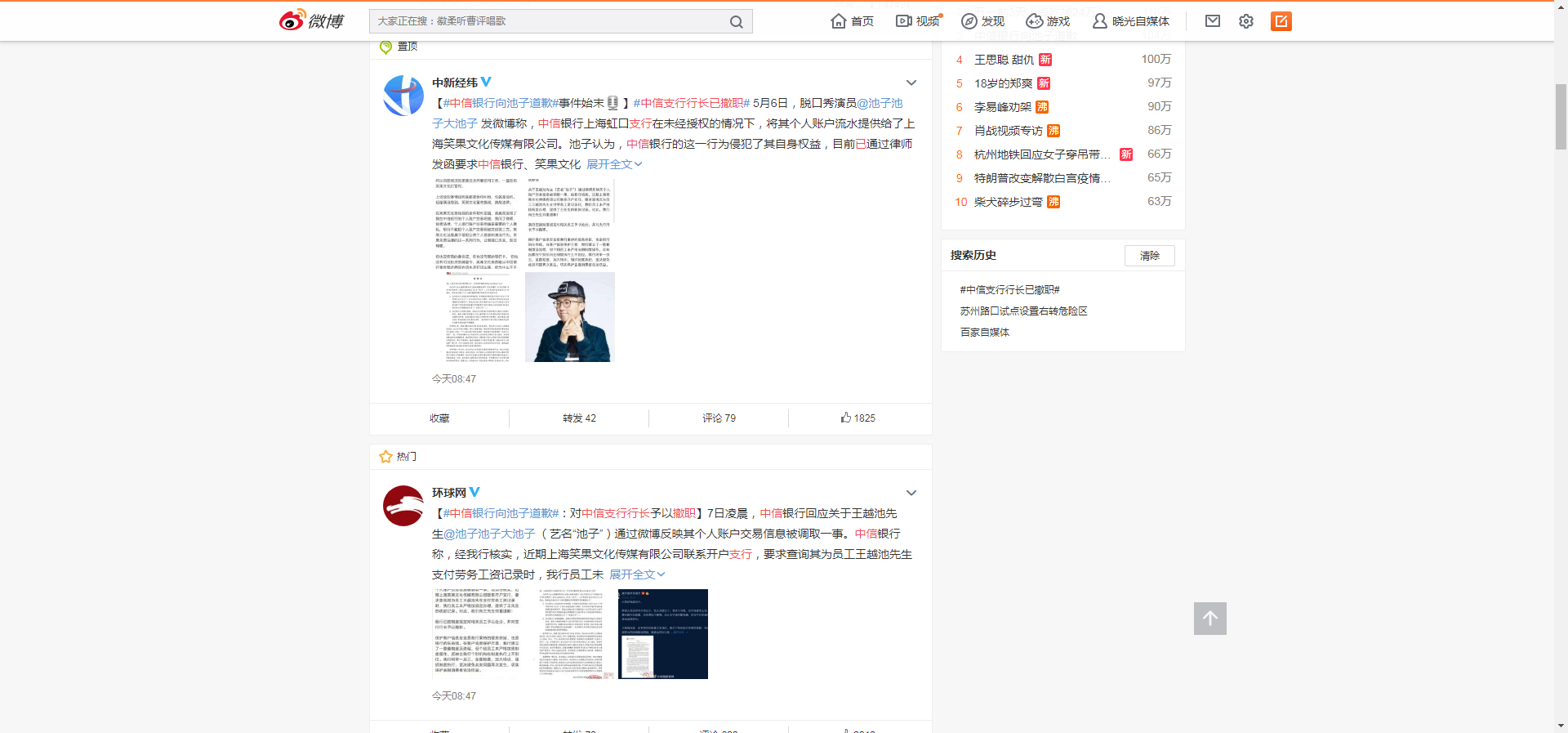Expand options chevron on 中新经纬 post
The width and height of the screenshot is (1568, 733).
click(911, 83)
